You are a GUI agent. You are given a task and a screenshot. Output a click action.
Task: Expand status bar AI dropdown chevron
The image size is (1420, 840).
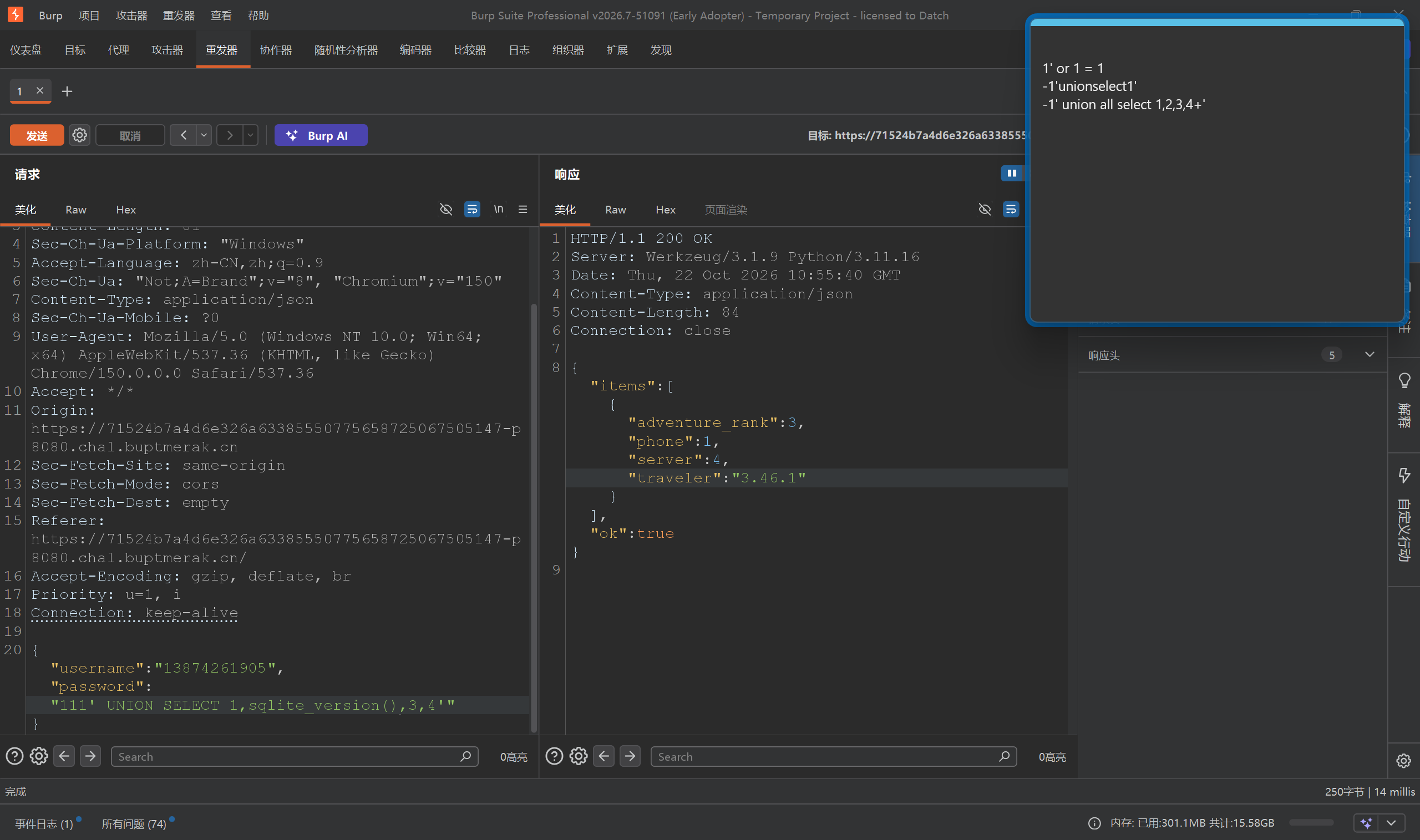pyautogui.click(x=1391, y=823)
